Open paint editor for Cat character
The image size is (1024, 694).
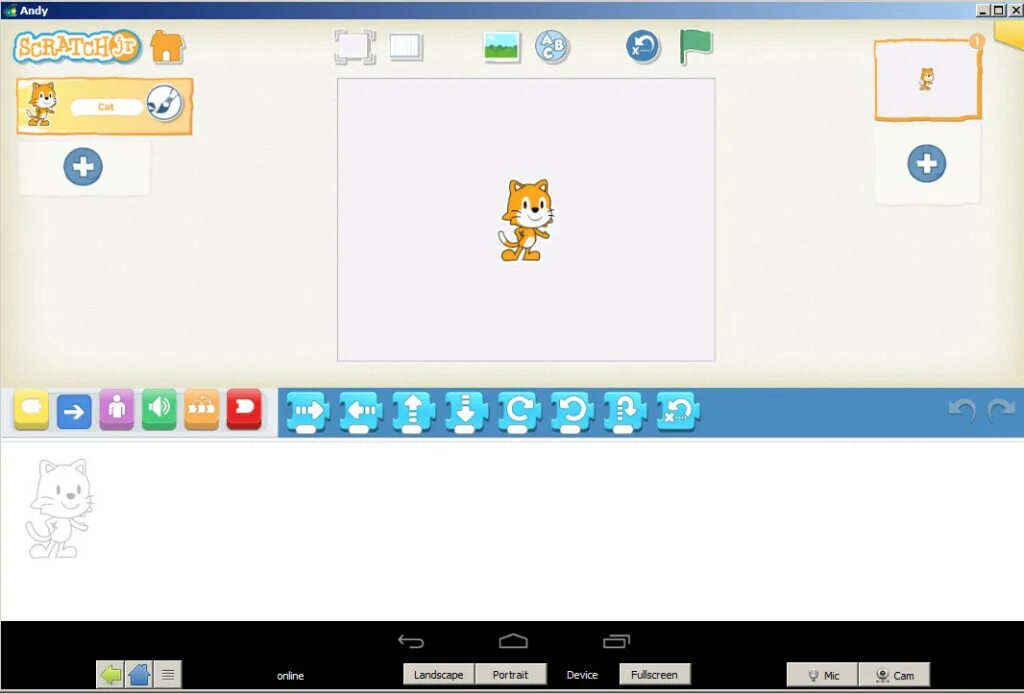[x=164, y=103]
